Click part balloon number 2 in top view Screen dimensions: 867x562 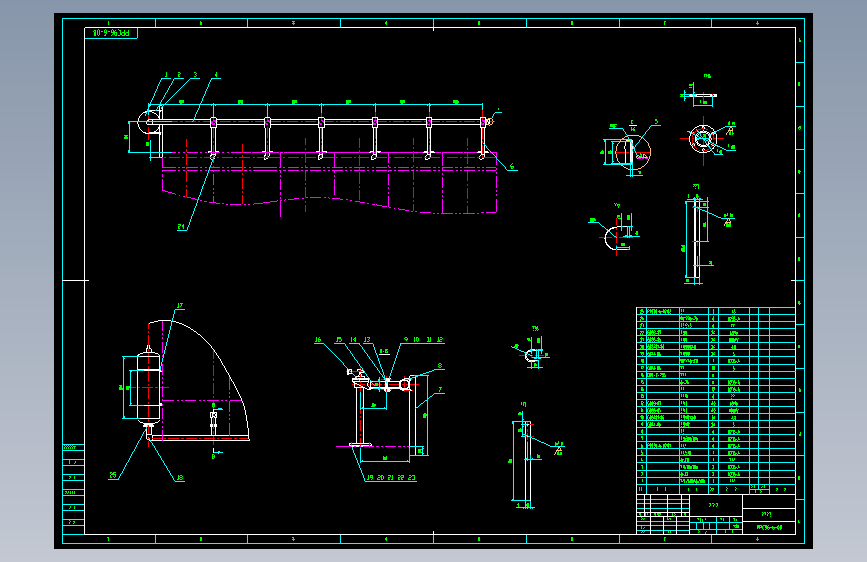tap(179, 75)
